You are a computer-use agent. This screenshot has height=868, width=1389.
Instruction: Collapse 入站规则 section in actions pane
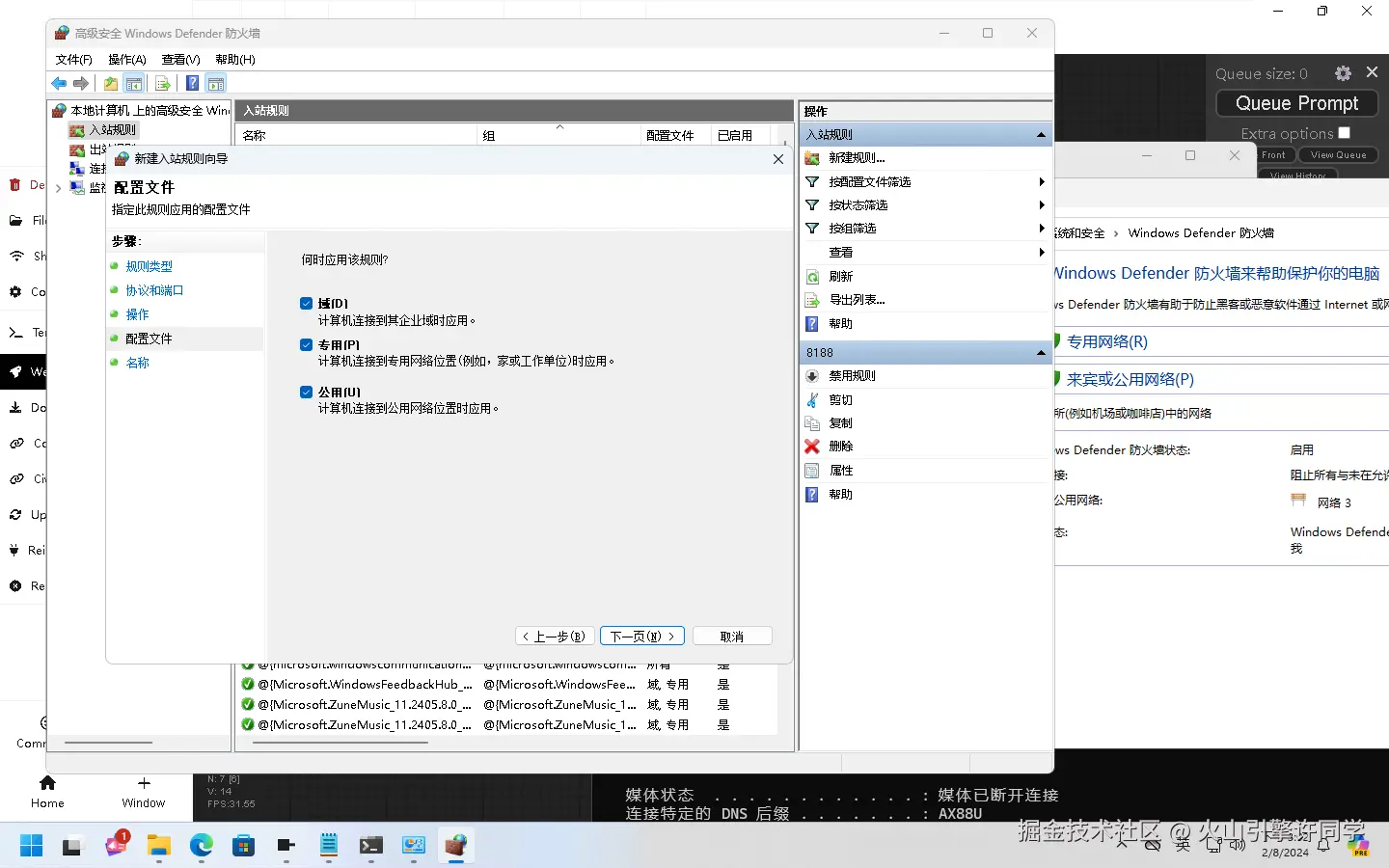pyautogui.click(x=1041, y=135)
